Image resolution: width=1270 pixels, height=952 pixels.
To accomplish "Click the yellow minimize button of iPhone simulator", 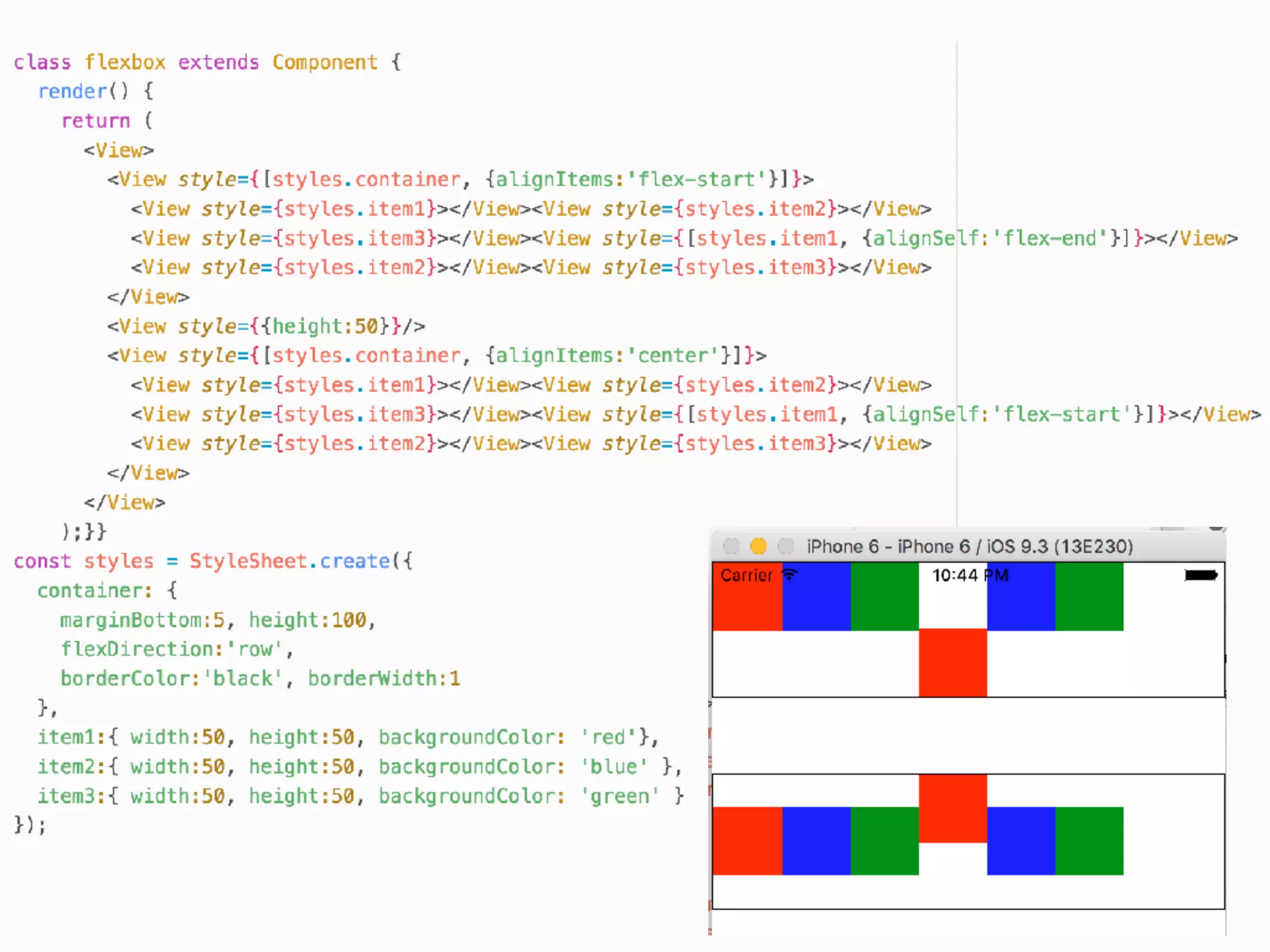I will pyautogui.click(x=758, y=546).
